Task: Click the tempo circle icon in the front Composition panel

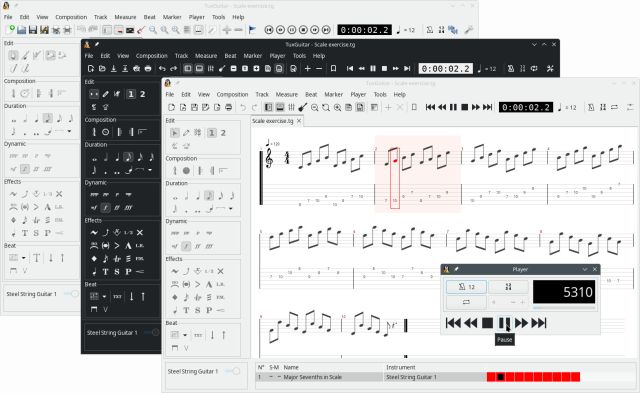Action: tap(187, 171)
